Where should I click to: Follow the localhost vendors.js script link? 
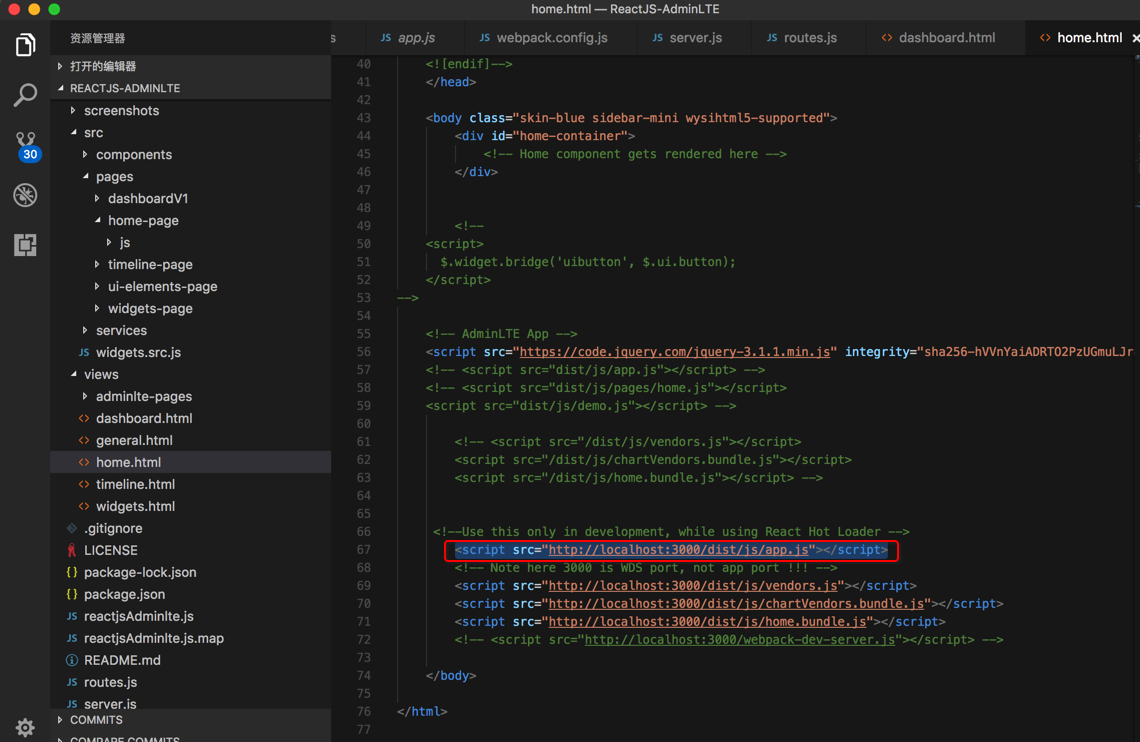click(693, 586)
